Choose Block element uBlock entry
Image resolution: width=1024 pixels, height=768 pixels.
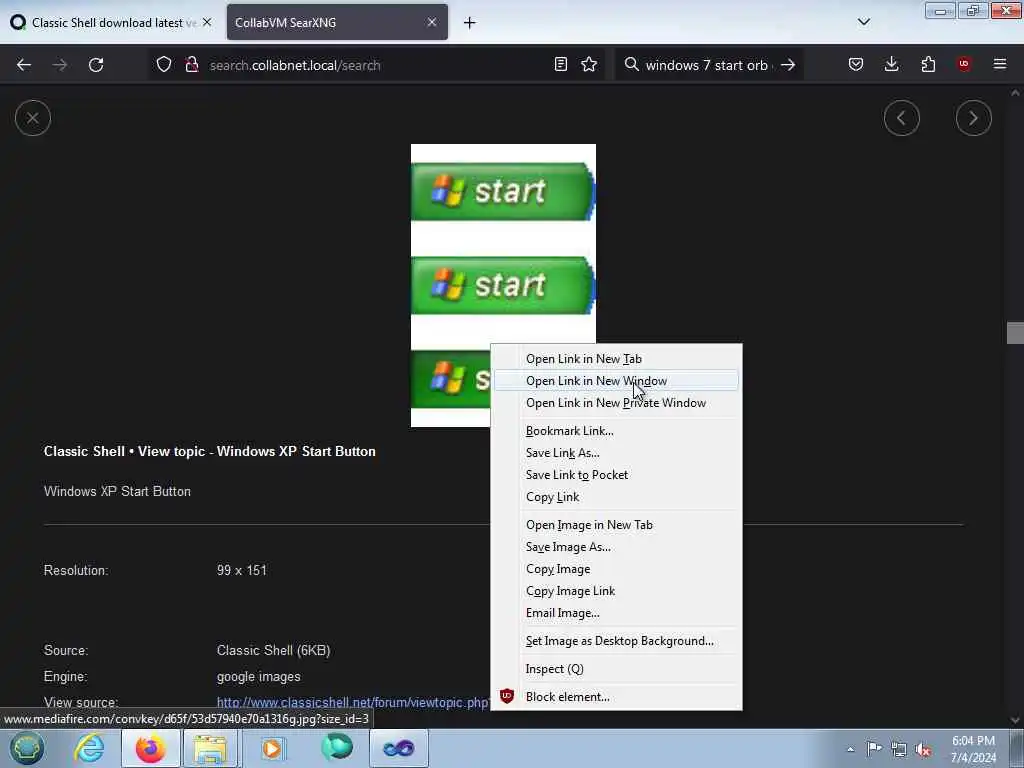click(x=616, y=697)
